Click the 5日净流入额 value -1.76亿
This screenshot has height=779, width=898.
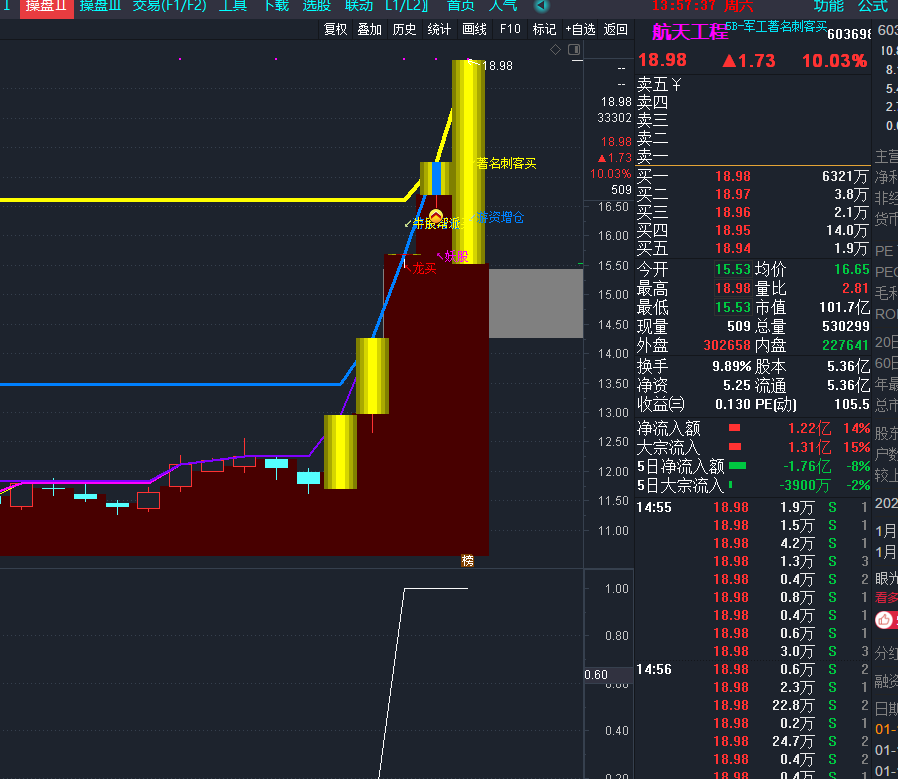(x=807, y=466)
